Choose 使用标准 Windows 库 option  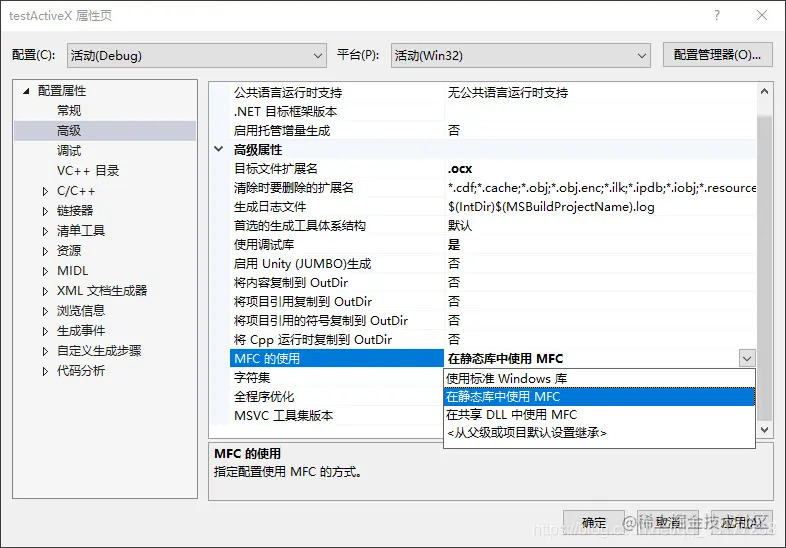[600, 379]
